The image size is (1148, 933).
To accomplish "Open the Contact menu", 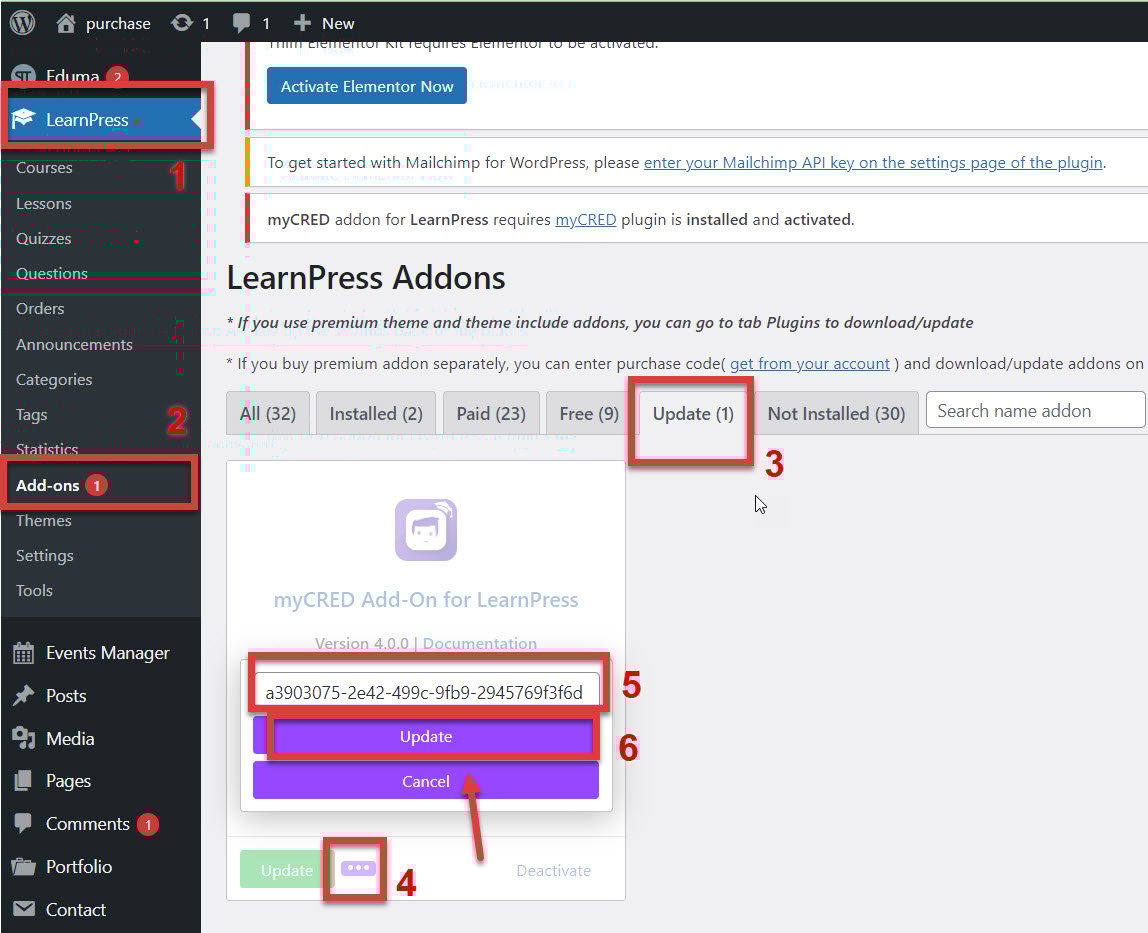I will point(76,910).
